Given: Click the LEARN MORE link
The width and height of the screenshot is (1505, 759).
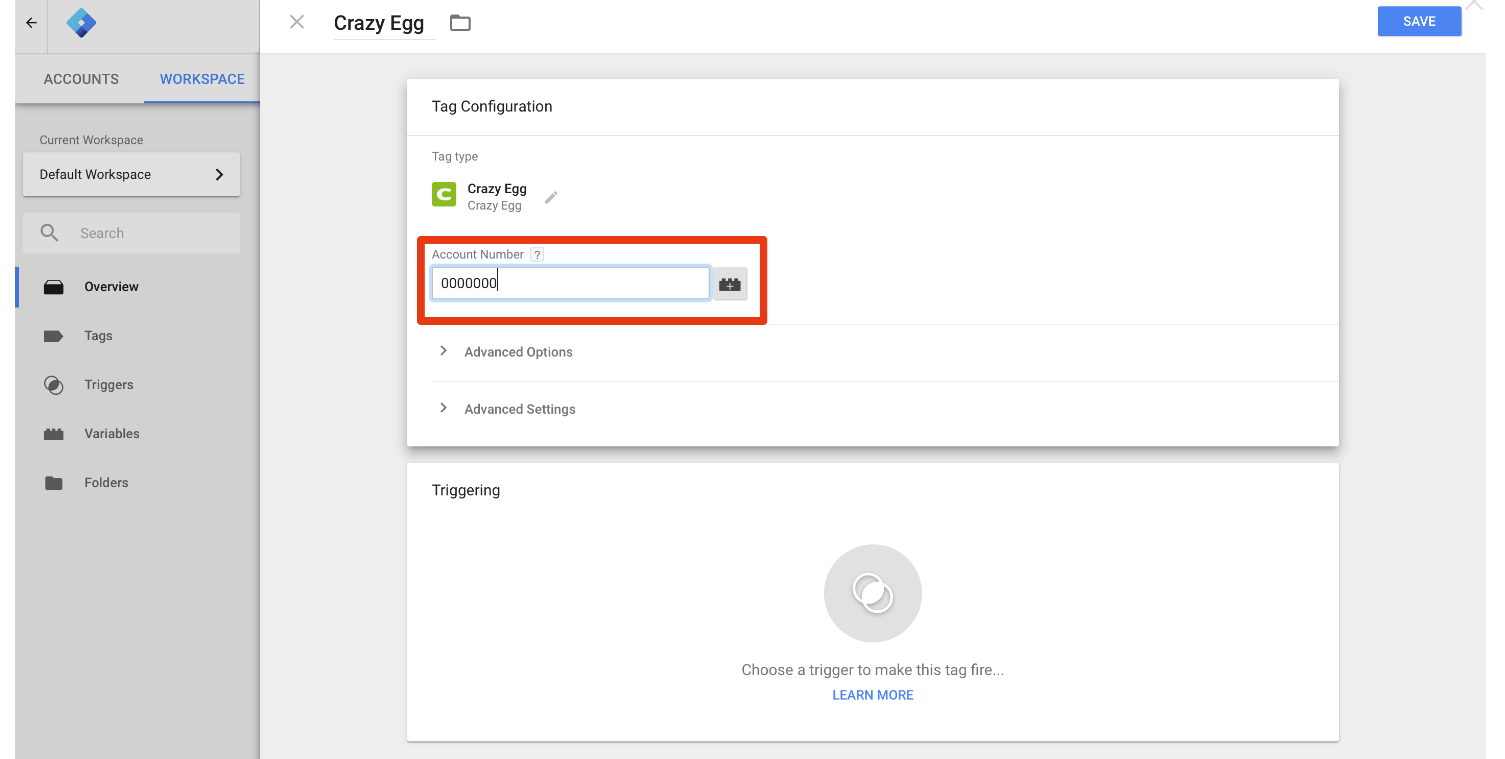Looking at the screenshot, I should (x=873, y=695).
